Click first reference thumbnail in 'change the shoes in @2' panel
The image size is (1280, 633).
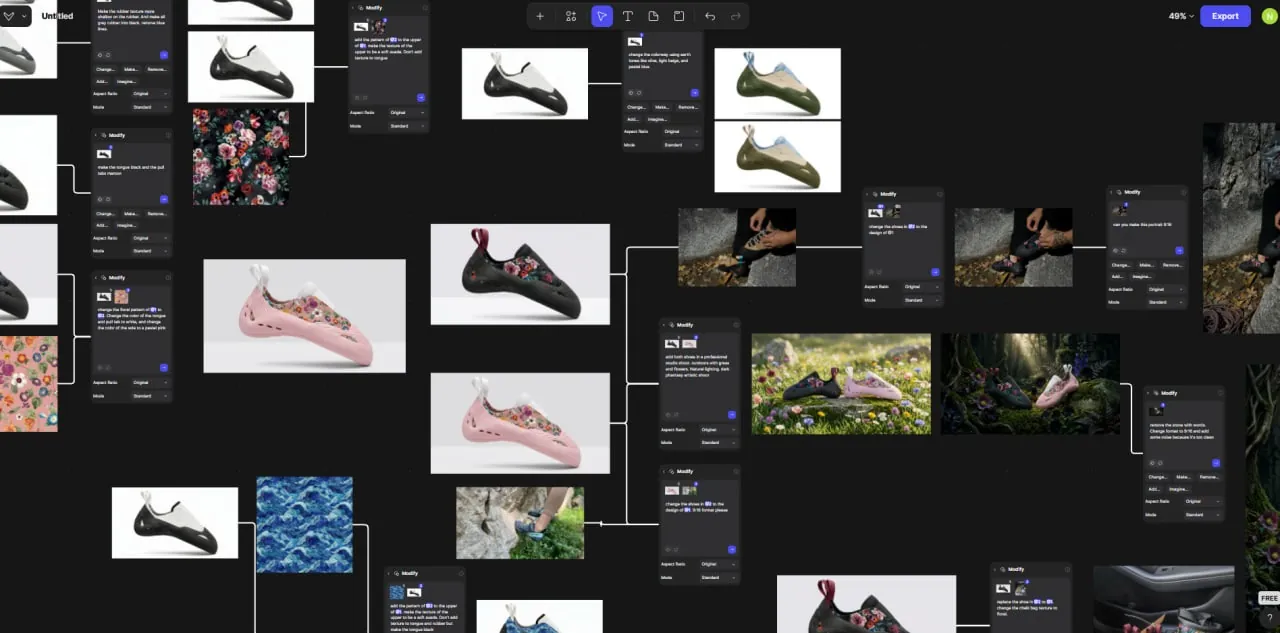click(x=875, y=212)
